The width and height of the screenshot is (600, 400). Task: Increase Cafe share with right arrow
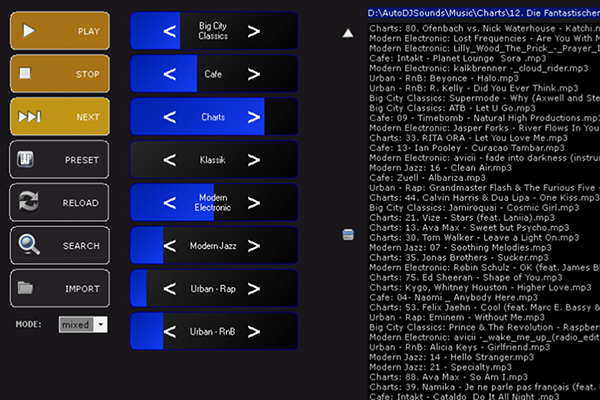[254, 74]
